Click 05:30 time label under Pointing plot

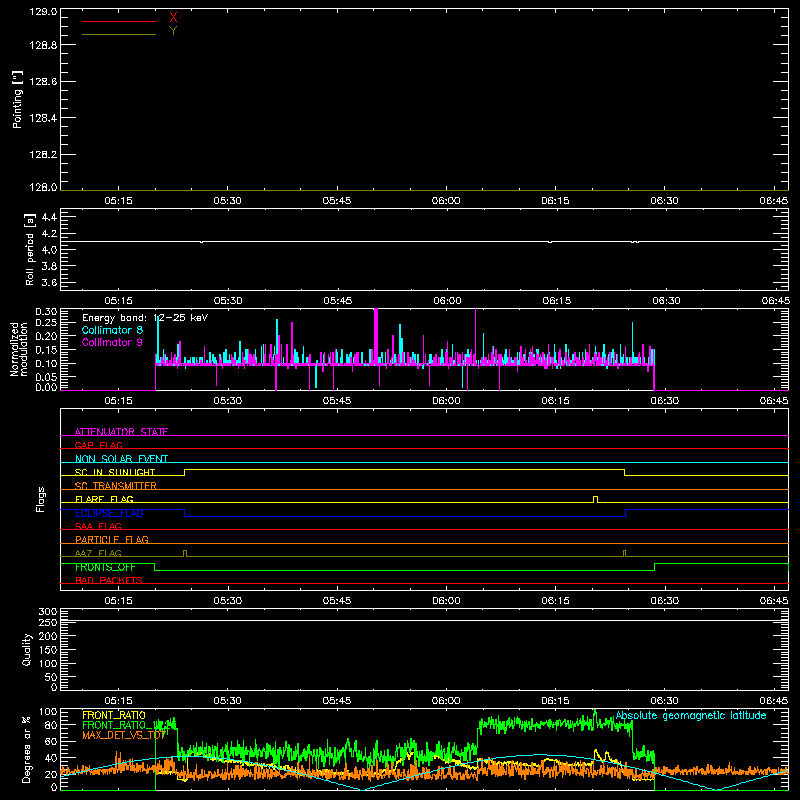coord(228,201)
